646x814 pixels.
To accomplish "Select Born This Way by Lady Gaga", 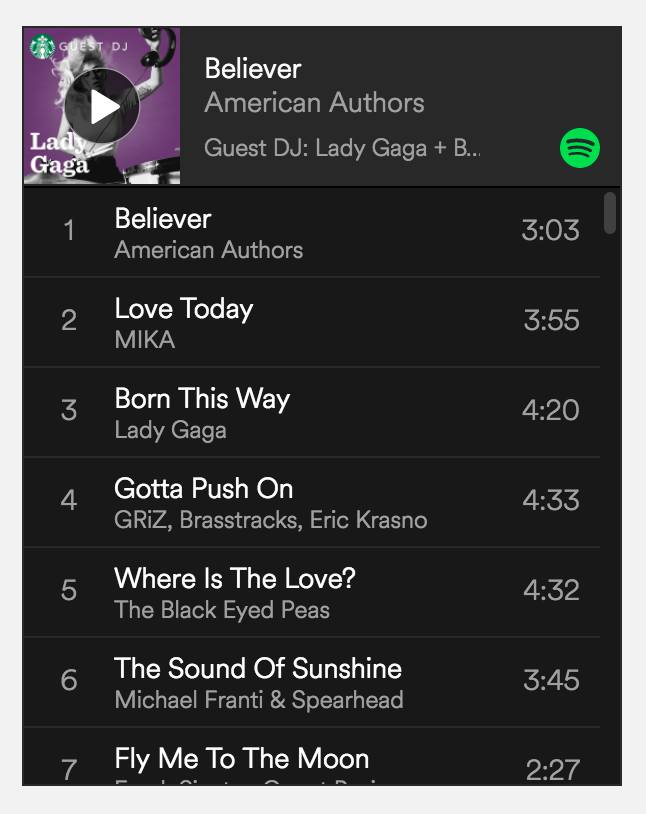I will click(312, 412).
